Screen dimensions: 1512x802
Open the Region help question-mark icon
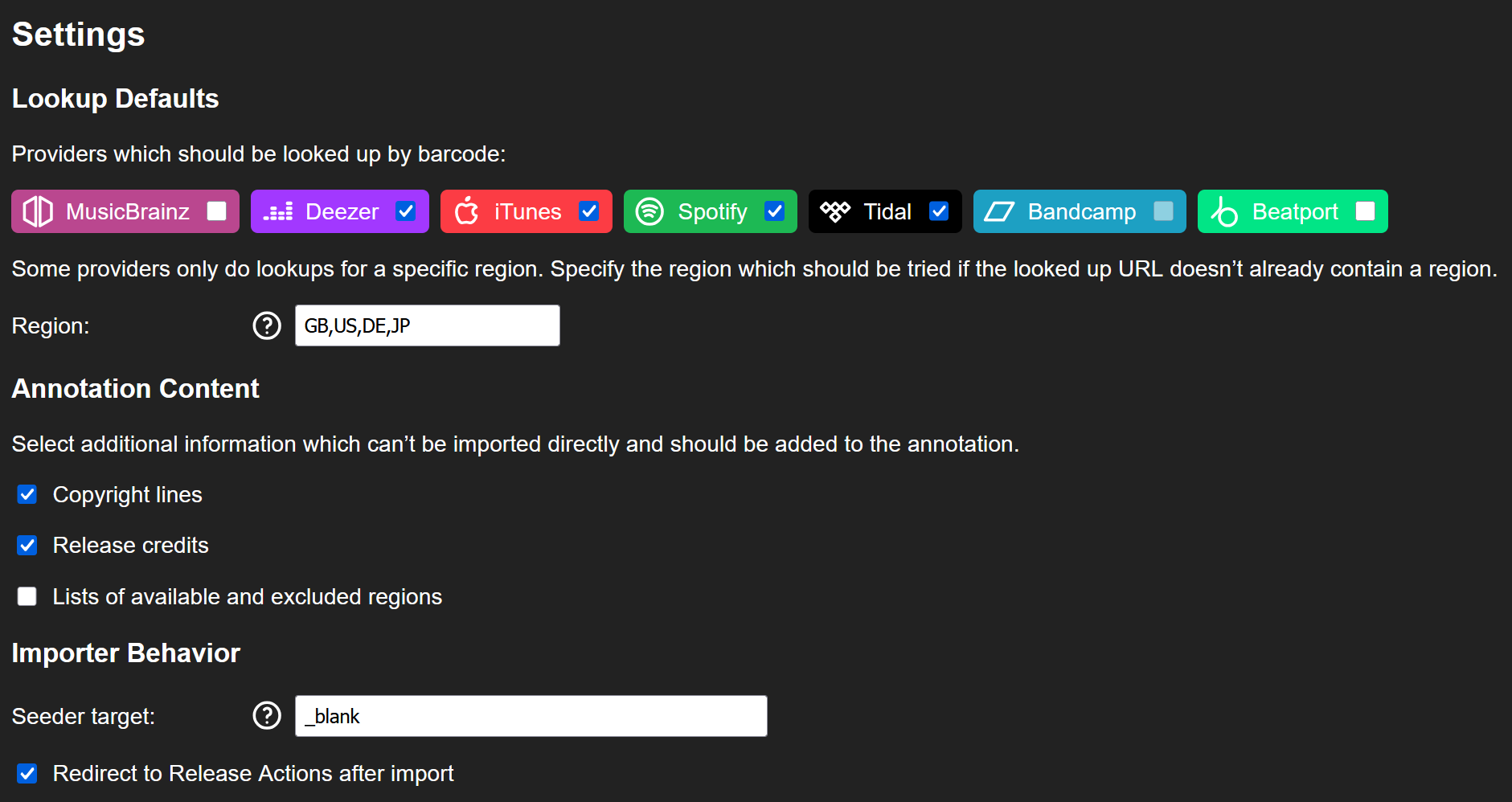tap(267, 325)
